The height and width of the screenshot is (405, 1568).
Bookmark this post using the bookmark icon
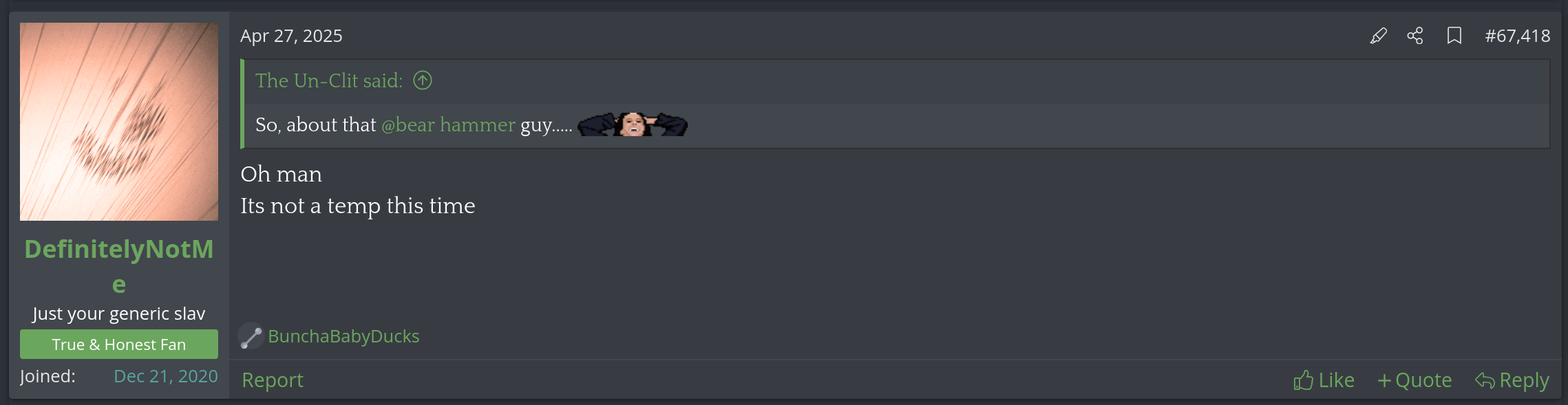click(1454, 36)
